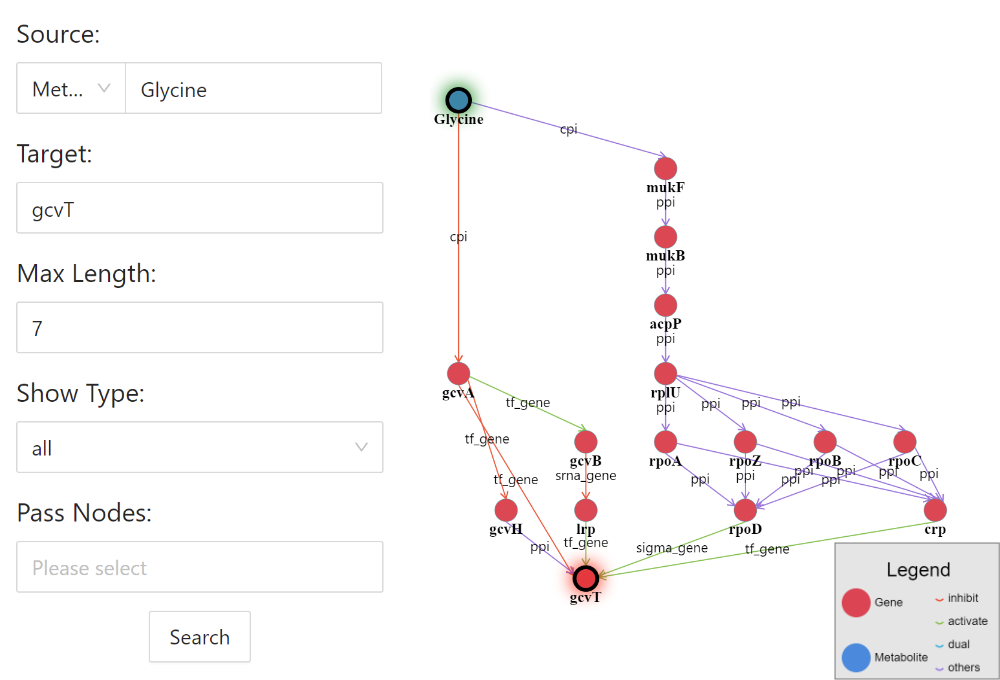Viewport: 1000px width, 680px height.
Task: Select the gcvT target node
Action: click(x=586, y=578)
